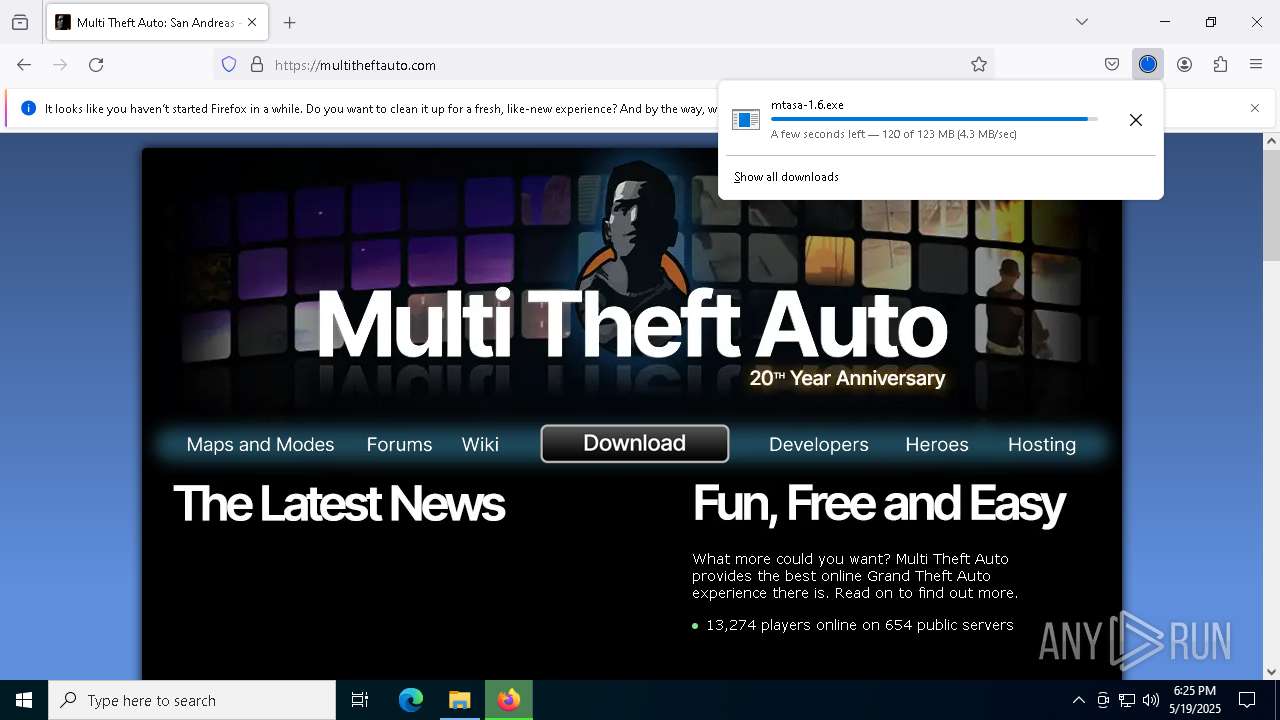This screenshot has height=720, width=1280.
Task: Open tracking protection shield icon
Action: pyautogui.click(x=229, y=65)
